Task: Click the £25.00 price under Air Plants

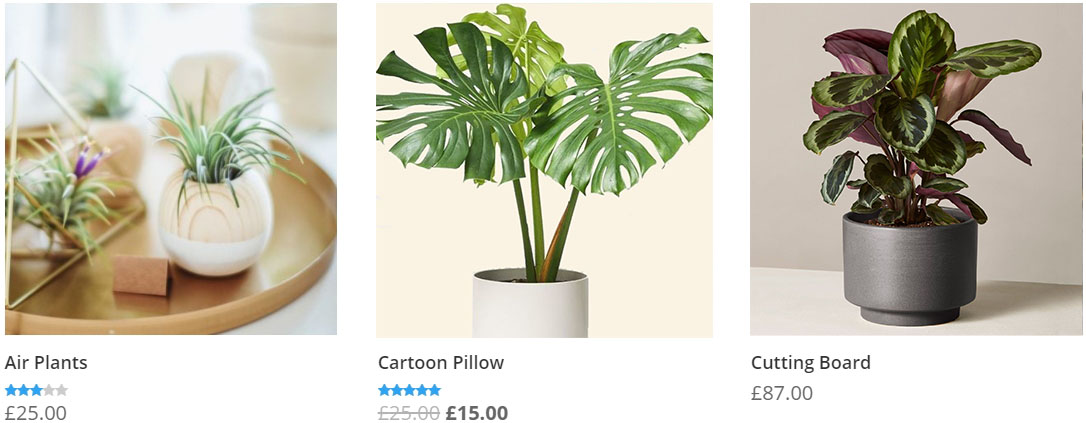Action: point(36,413)
